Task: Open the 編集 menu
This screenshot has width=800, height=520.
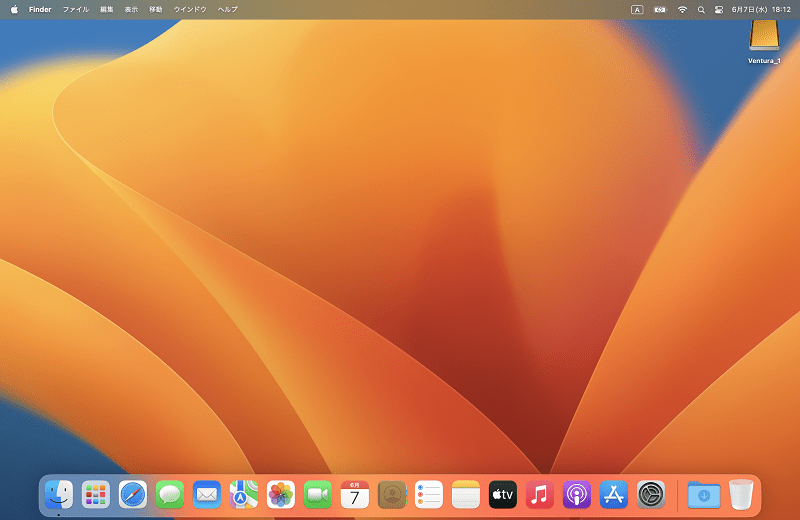Action: click(x=107, y=9)
